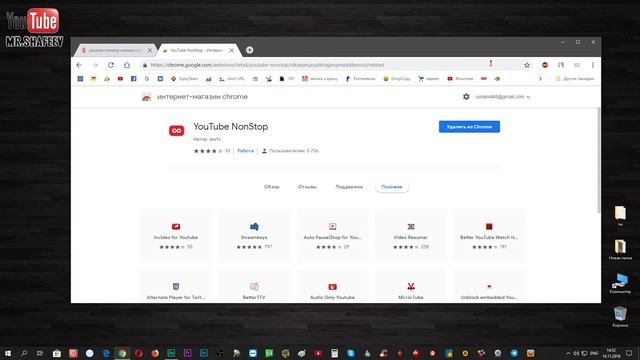Open the volume control in tray
This screenshot has width=640, height=360.
[576, 353]
